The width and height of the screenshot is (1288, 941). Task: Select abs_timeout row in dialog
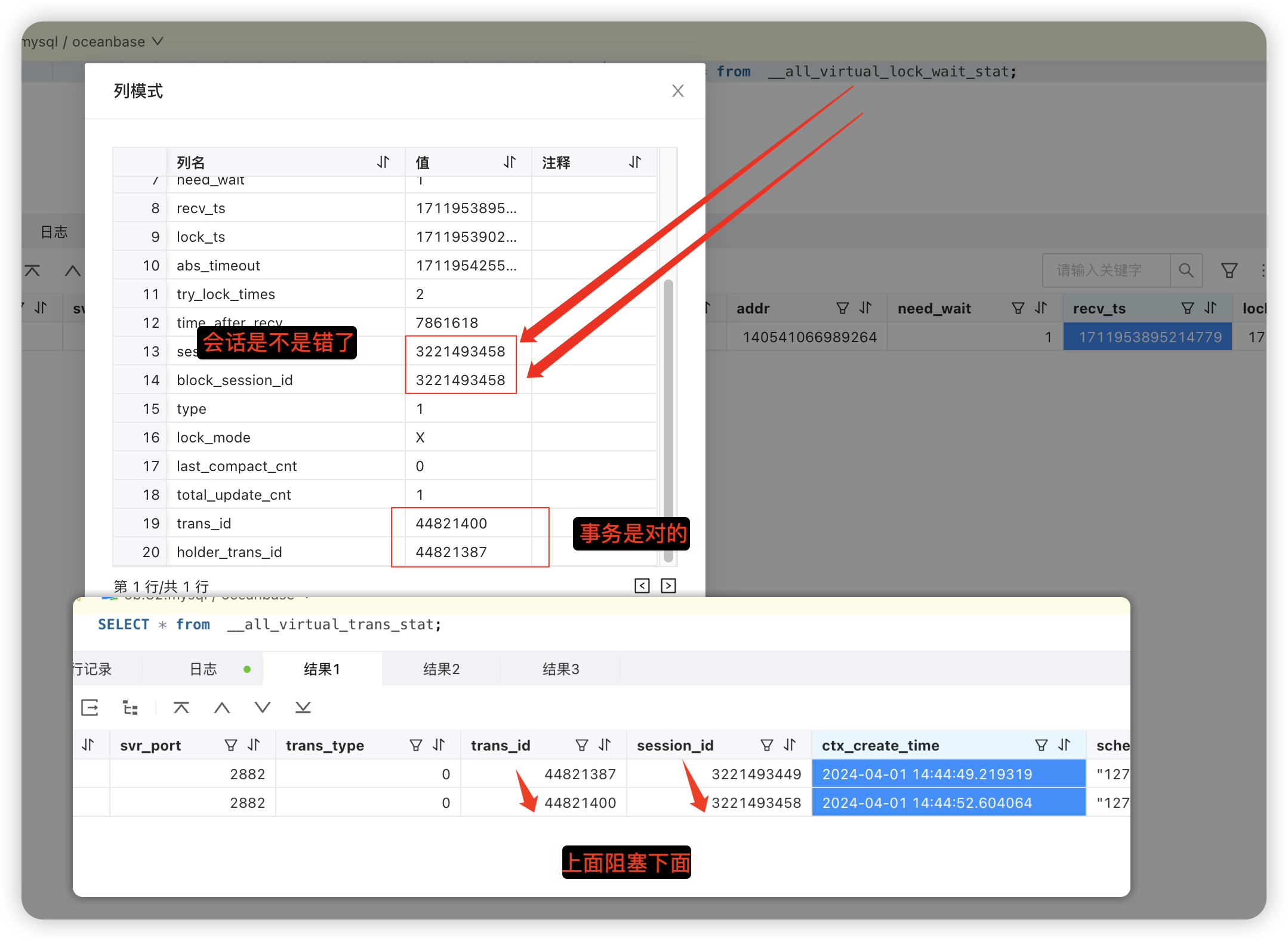coord(385,265)
